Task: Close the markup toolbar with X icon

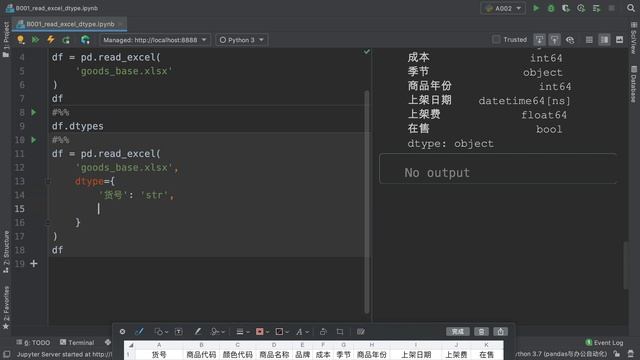Action: 122,332
